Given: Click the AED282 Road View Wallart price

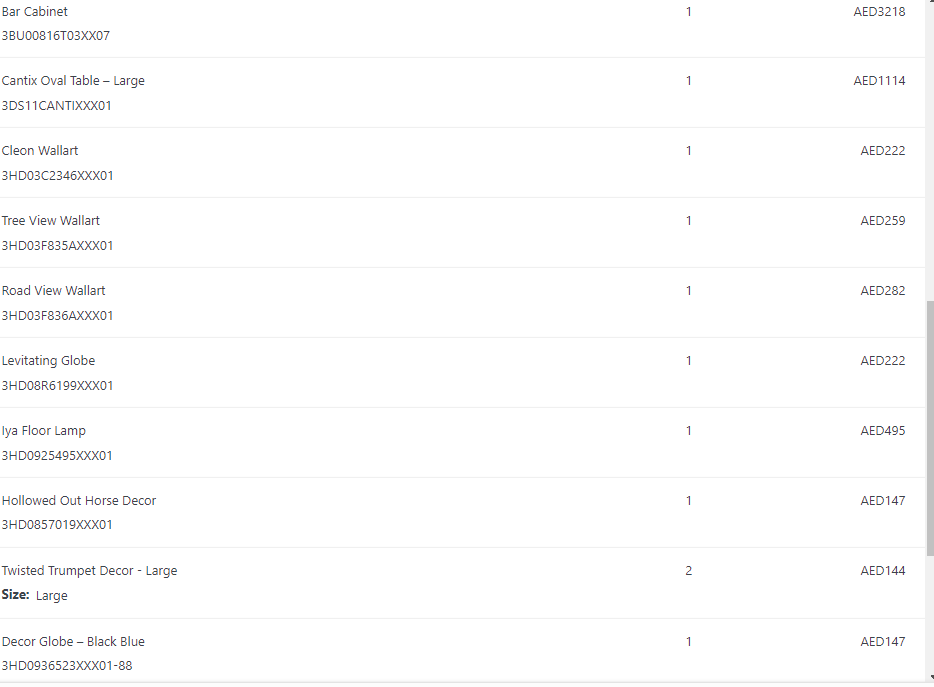Looking at the screenshot, I should (883, 291).
